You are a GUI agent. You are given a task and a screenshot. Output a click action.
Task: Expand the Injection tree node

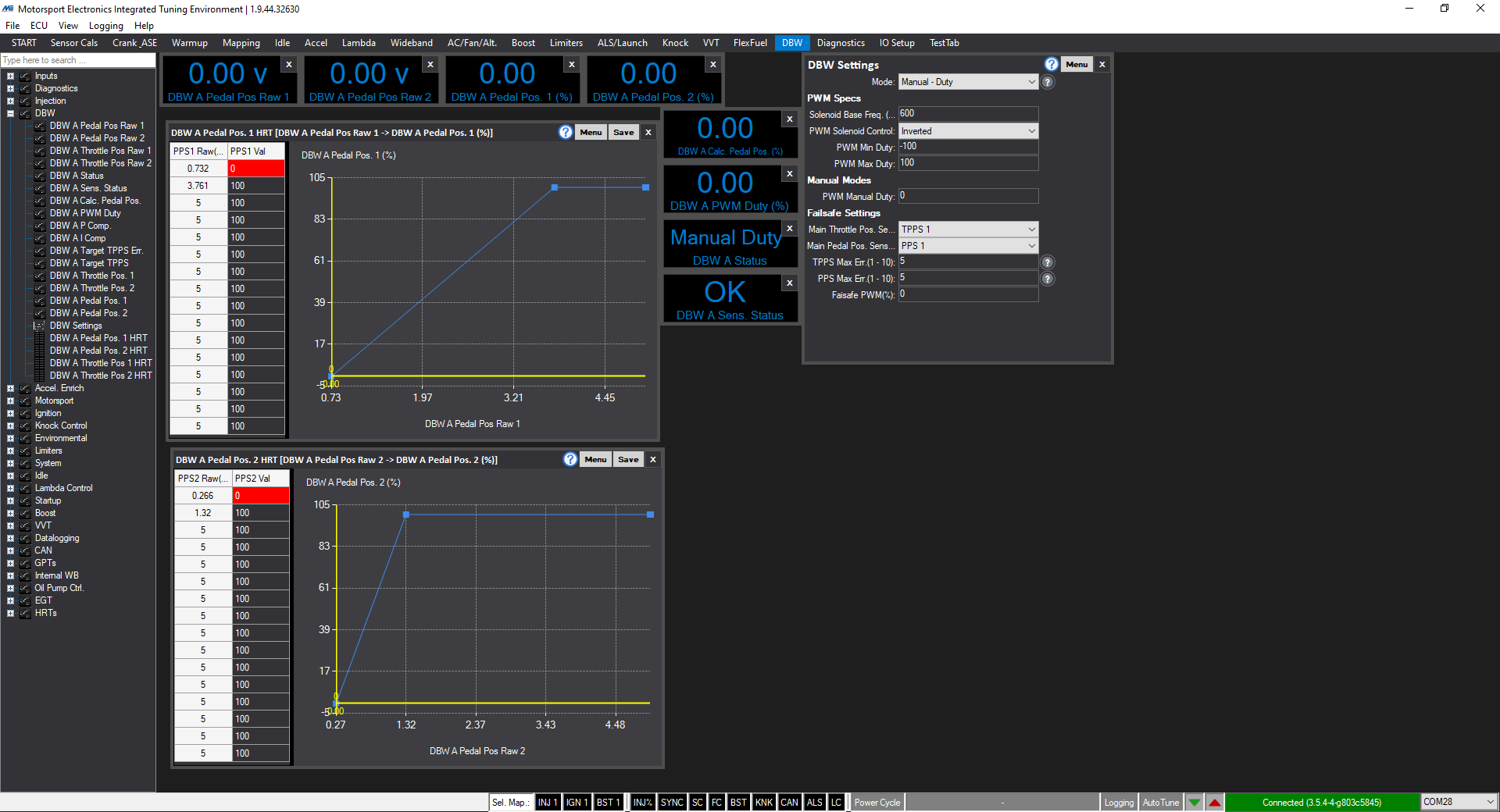pos(10,101)
